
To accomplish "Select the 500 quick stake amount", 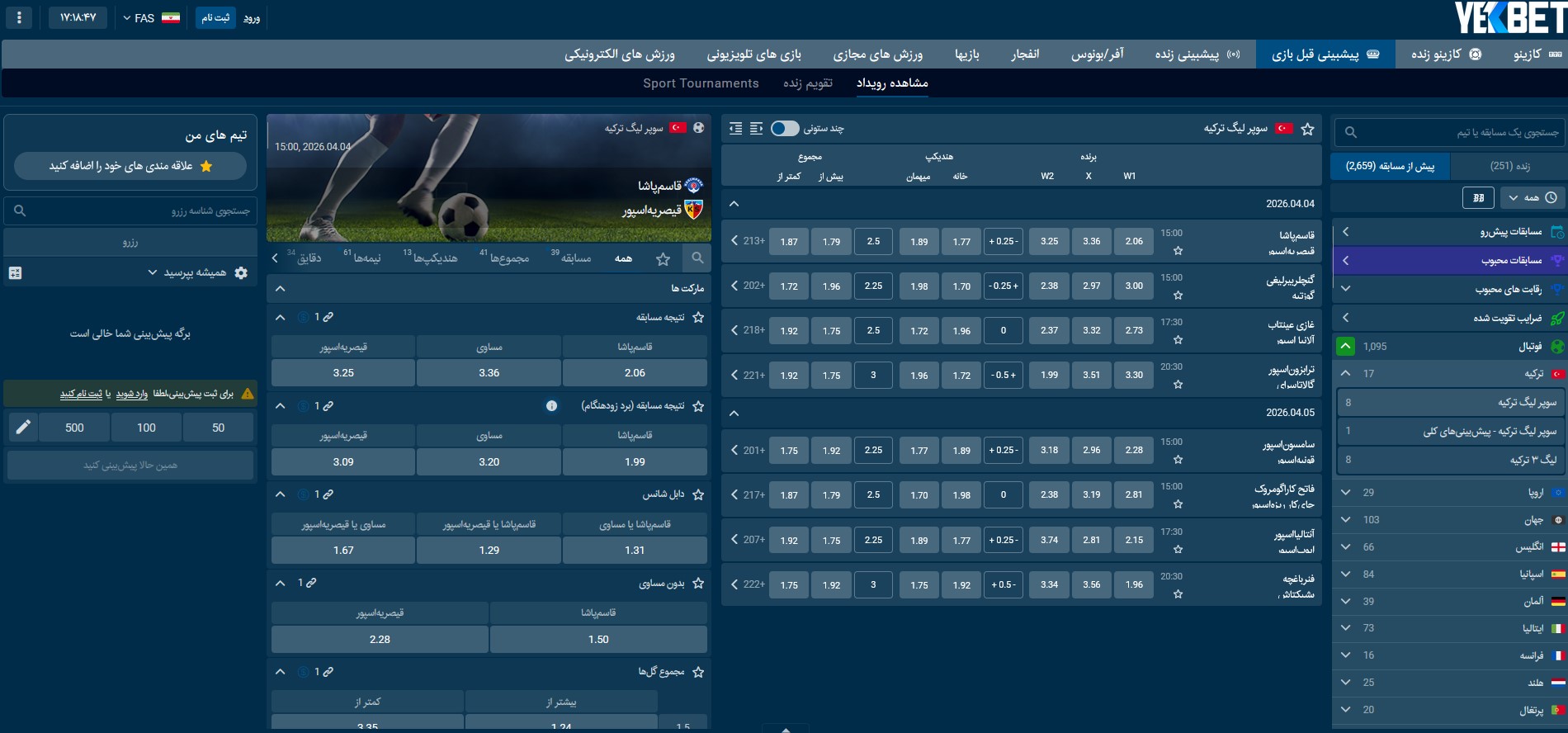I will pos(74,428).
